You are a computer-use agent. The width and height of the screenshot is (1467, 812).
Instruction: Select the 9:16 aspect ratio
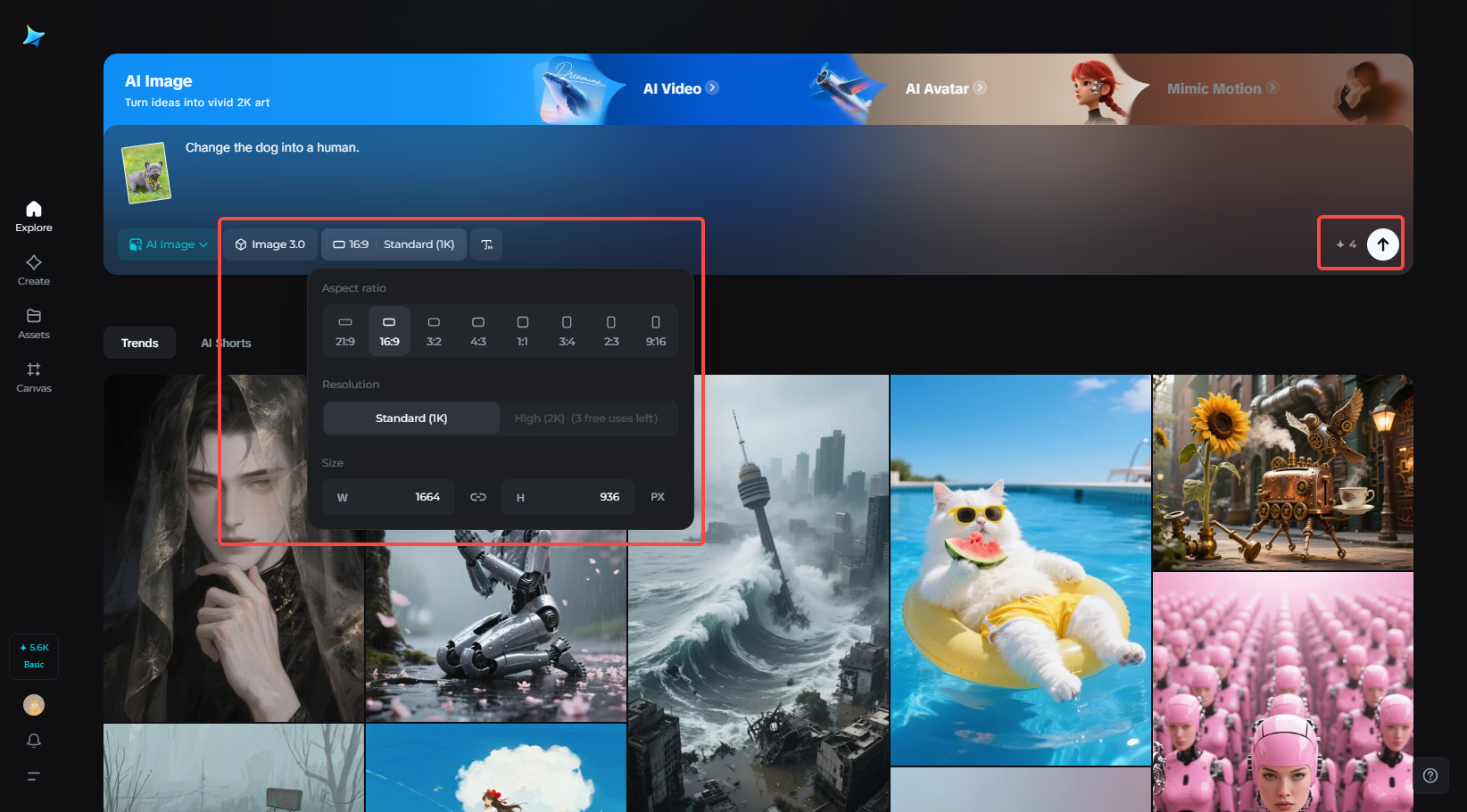tap(656, 331)
